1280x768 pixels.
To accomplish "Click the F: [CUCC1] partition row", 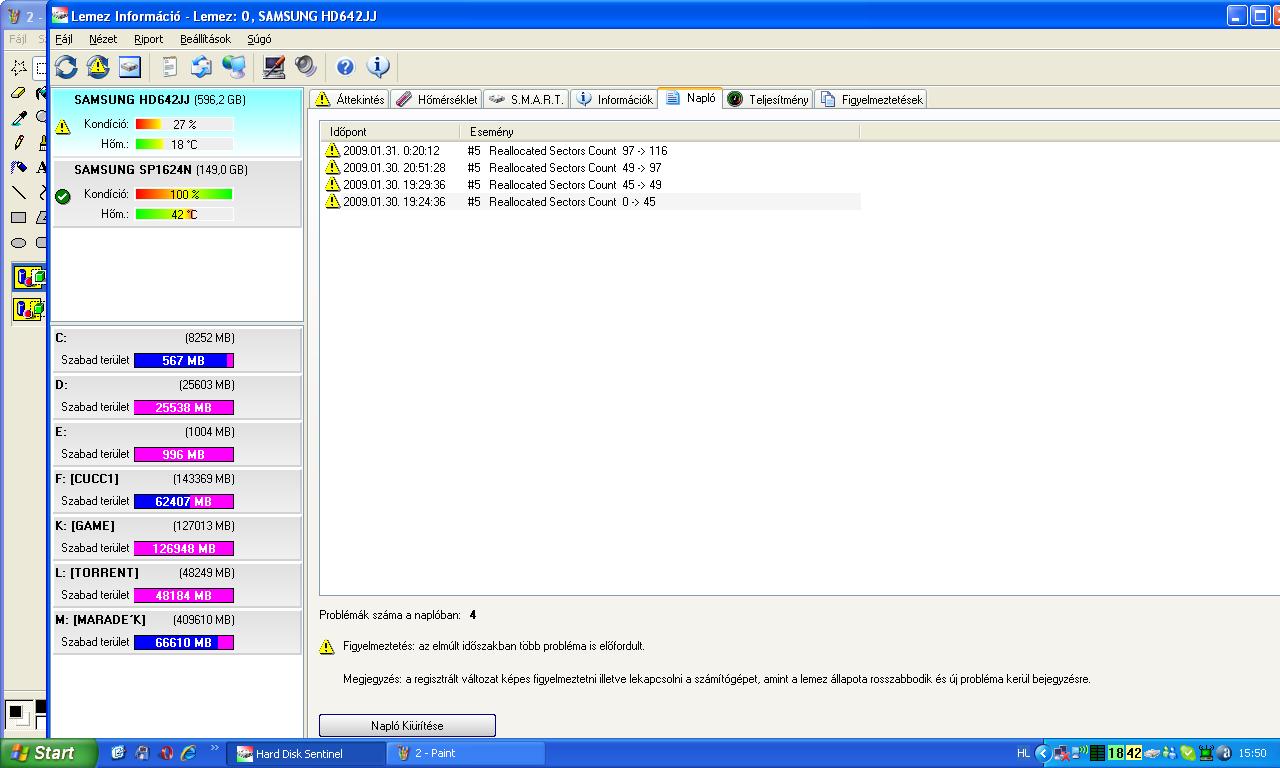I will tap(176, 491).
